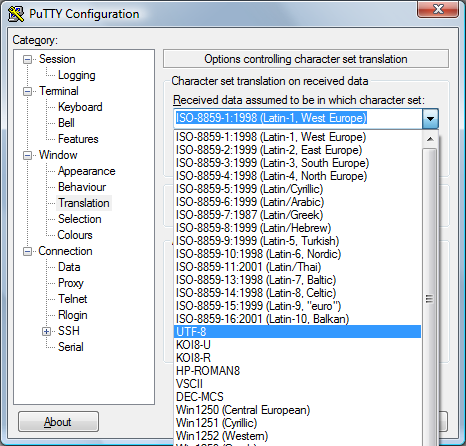Choose ISO-8859-3:1999 Latin-3 South Europe
Viewport: 466px width, 446px height.
coord(297,163)
